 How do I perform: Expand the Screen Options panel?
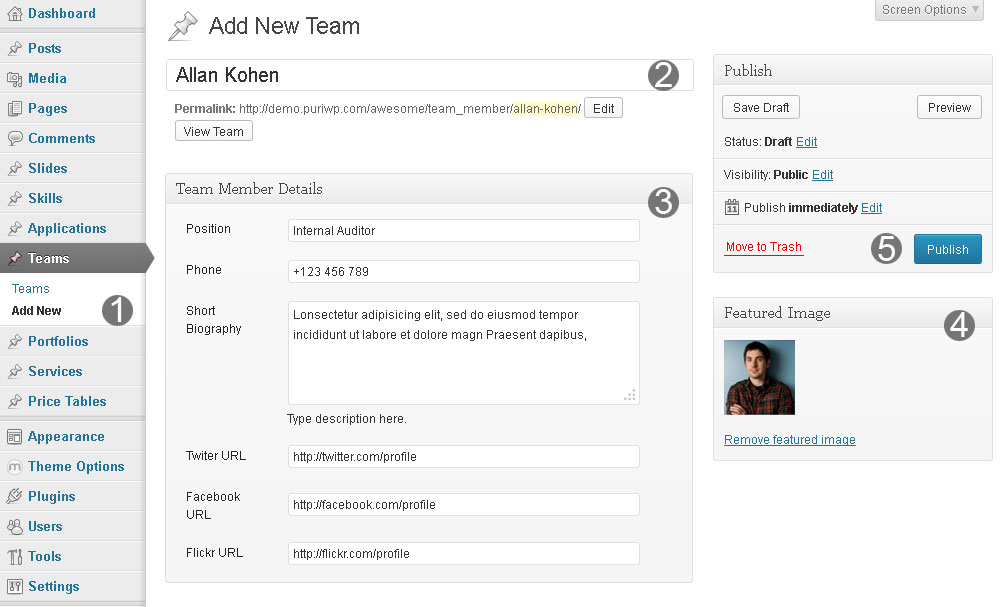pyautogui.click(x=928, y=10)
